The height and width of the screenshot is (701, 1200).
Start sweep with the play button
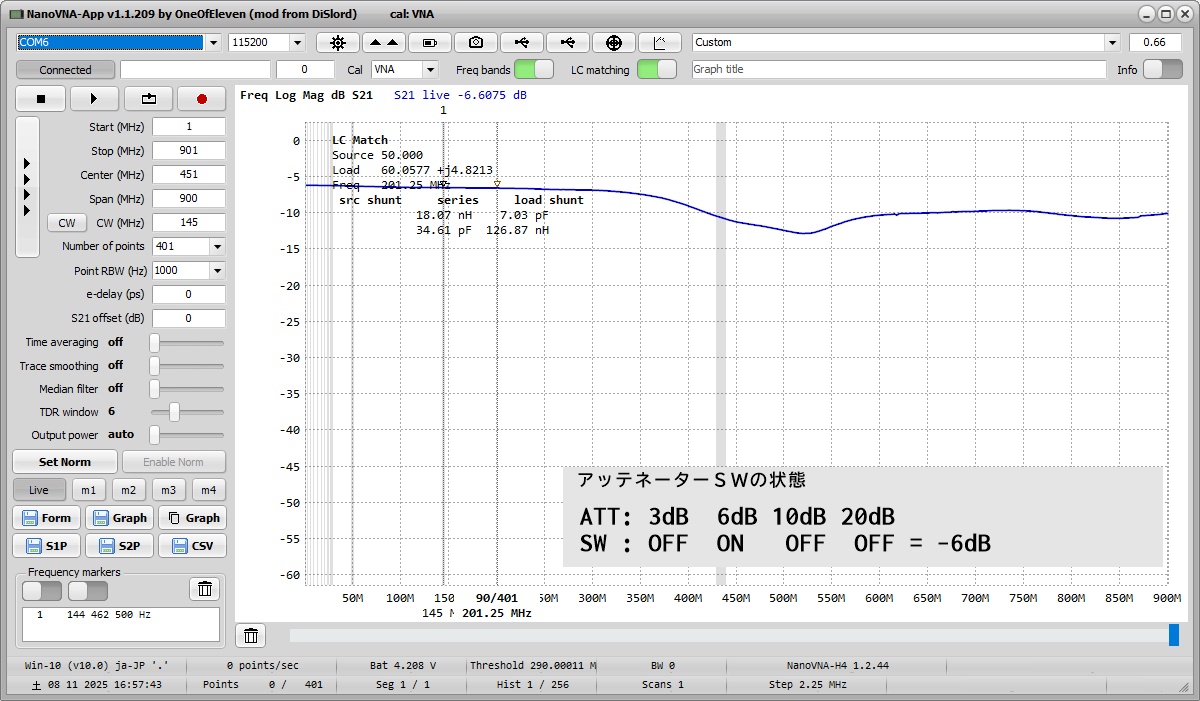94,99
